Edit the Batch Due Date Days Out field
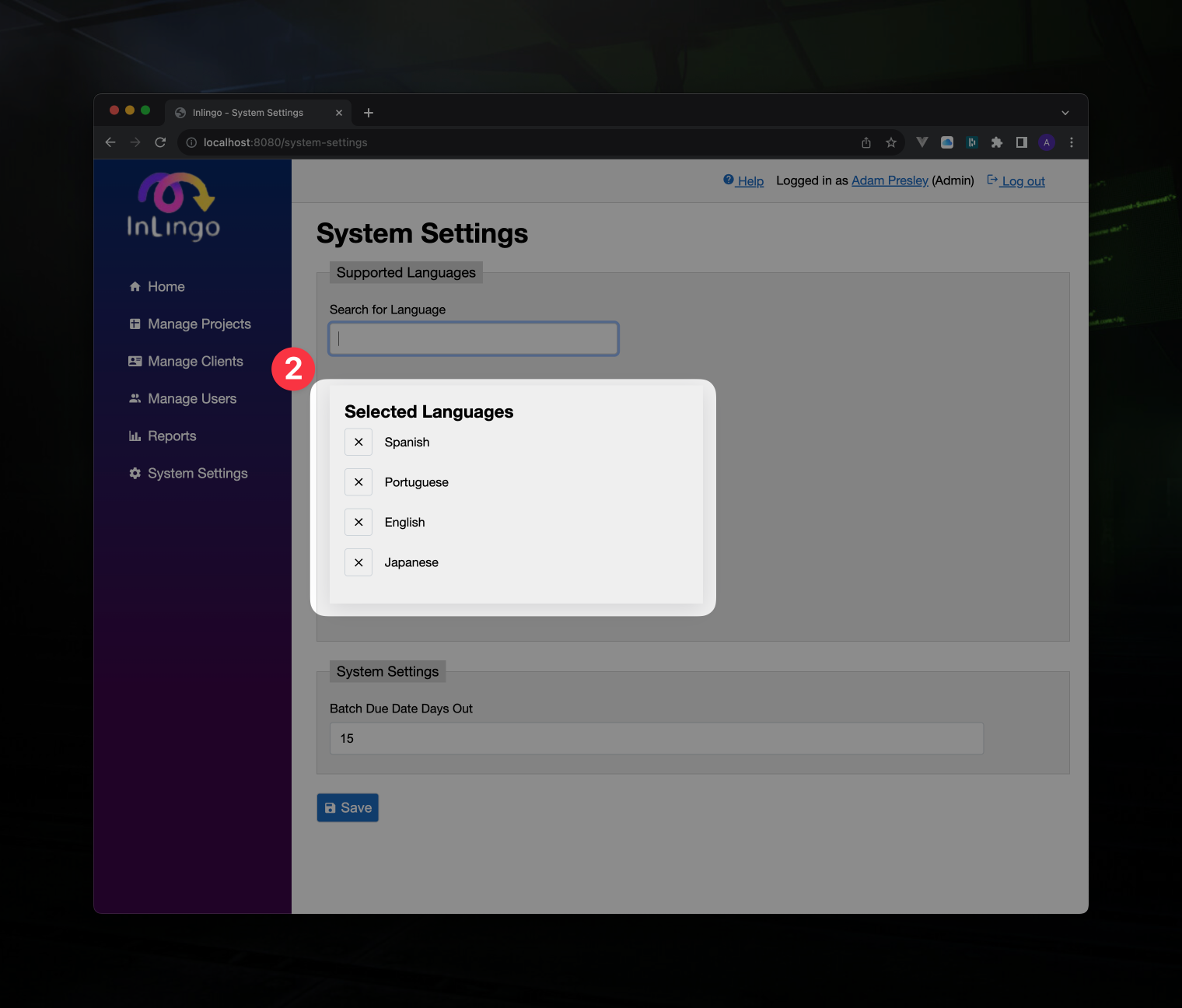Viewport: 1182px width, 1008px height. 656,738
